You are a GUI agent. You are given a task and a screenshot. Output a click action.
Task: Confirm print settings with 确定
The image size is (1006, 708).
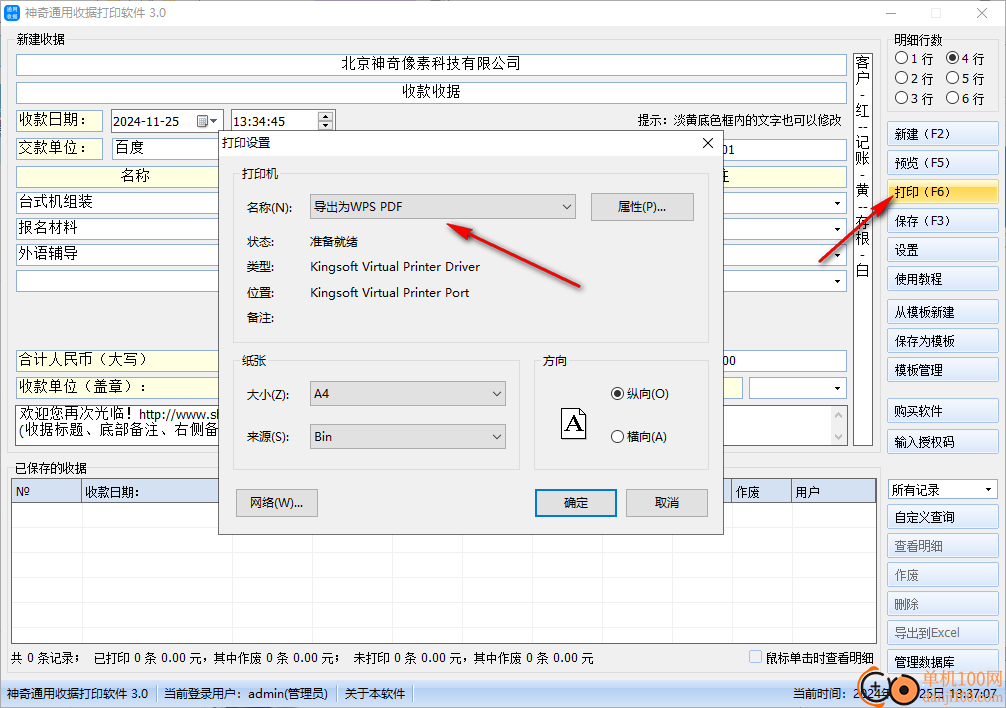pos(575,503)
